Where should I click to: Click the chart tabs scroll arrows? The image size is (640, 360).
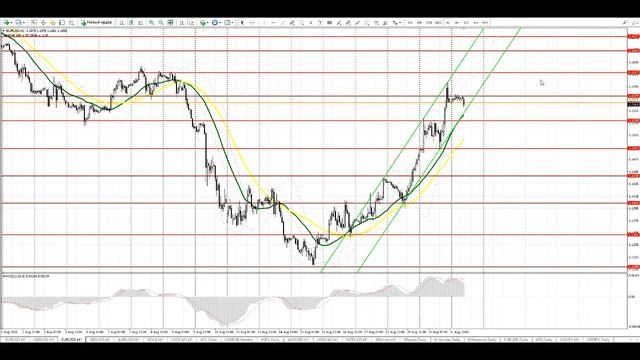click(635, 340)
